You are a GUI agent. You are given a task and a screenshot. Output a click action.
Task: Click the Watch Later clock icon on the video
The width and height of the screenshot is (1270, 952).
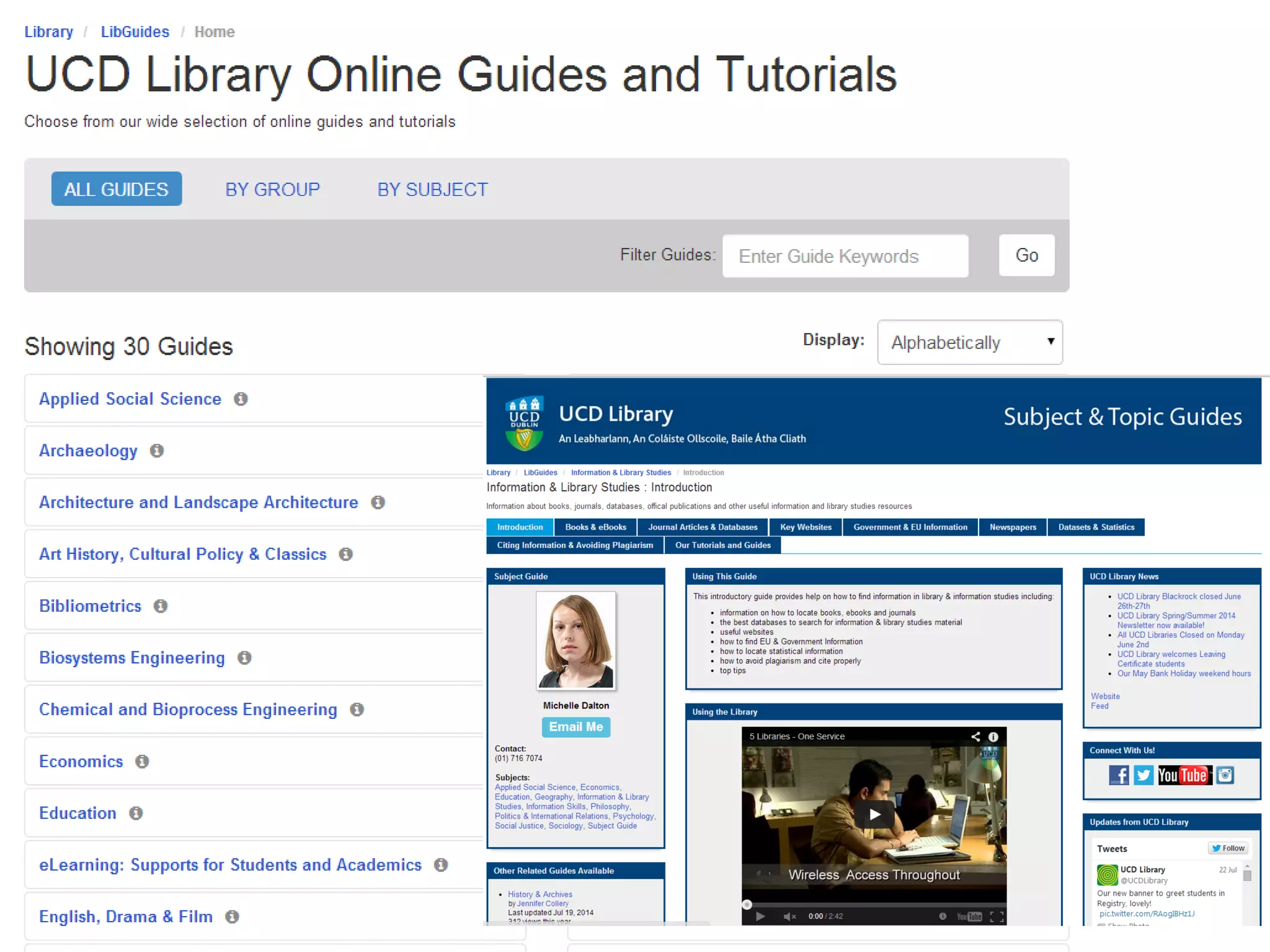943,917
